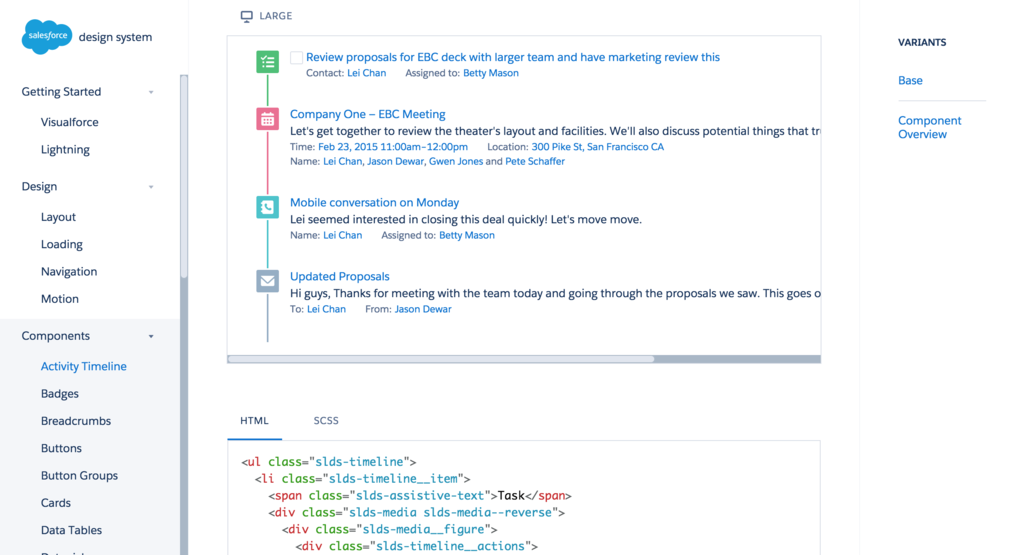1024x555 pixels.
Task: Open the Lightning page
Action: (x=65, y=150)
